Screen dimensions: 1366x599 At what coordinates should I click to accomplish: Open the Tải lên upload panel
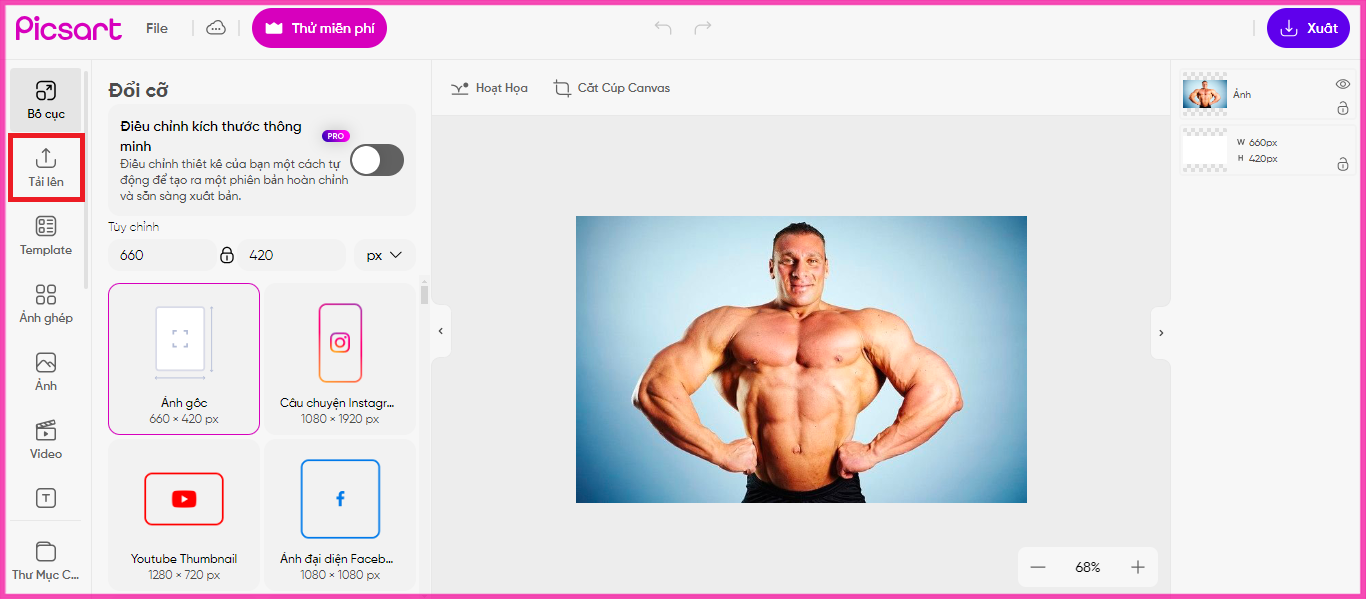[46, 168]
